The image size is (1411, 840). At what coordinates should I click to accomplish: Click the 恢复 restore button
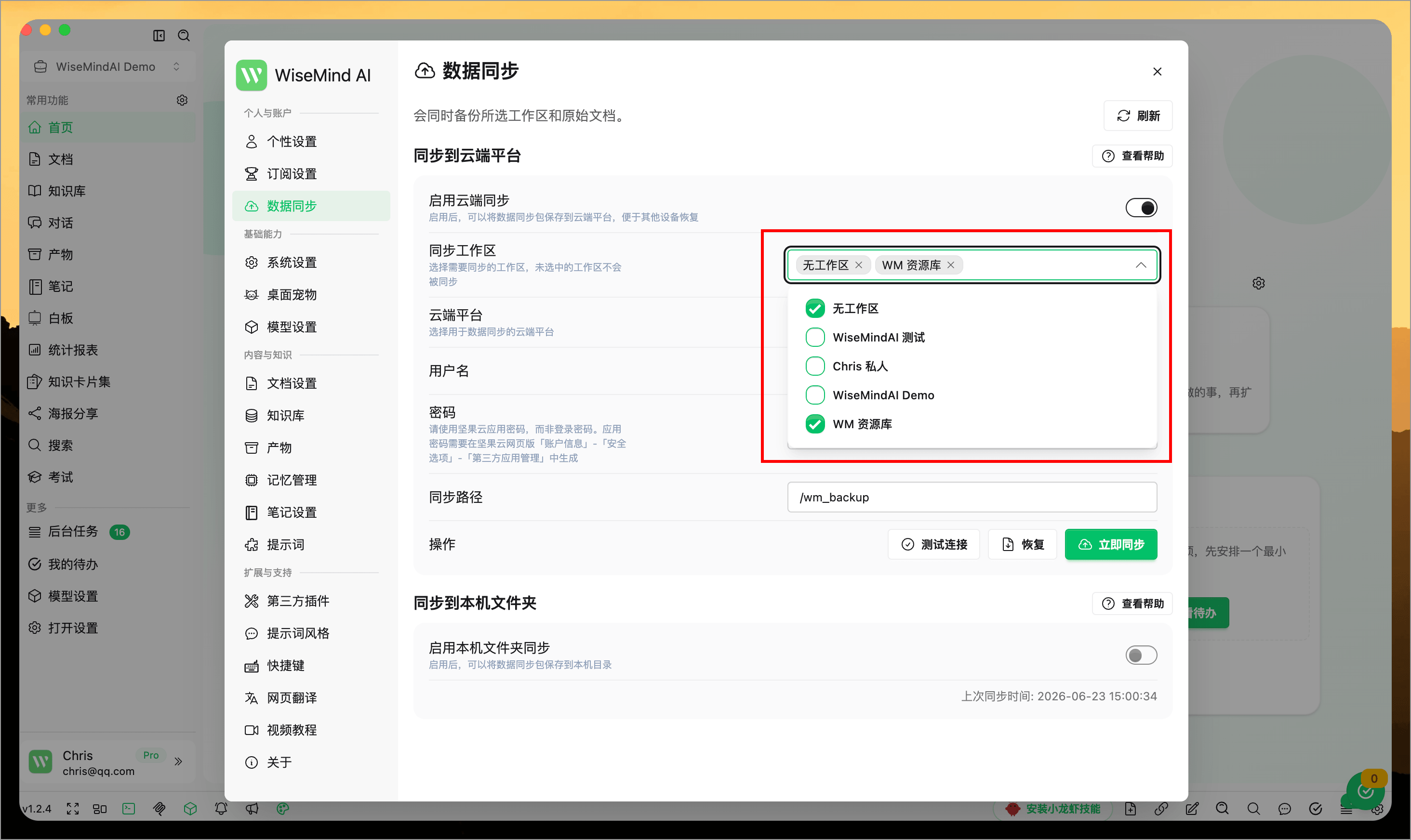pos(1022,545)
